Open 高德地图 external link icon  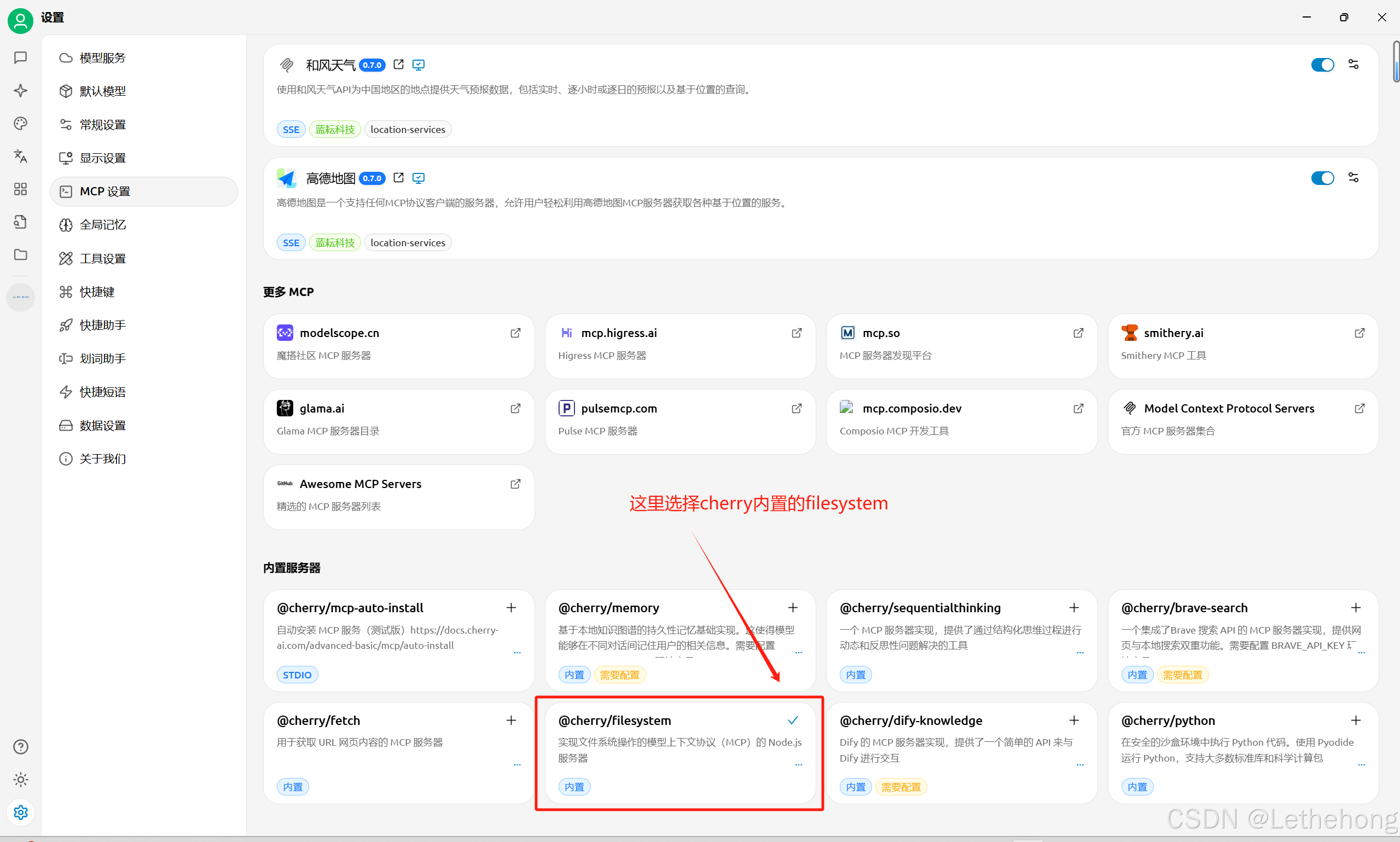point(398,178)
